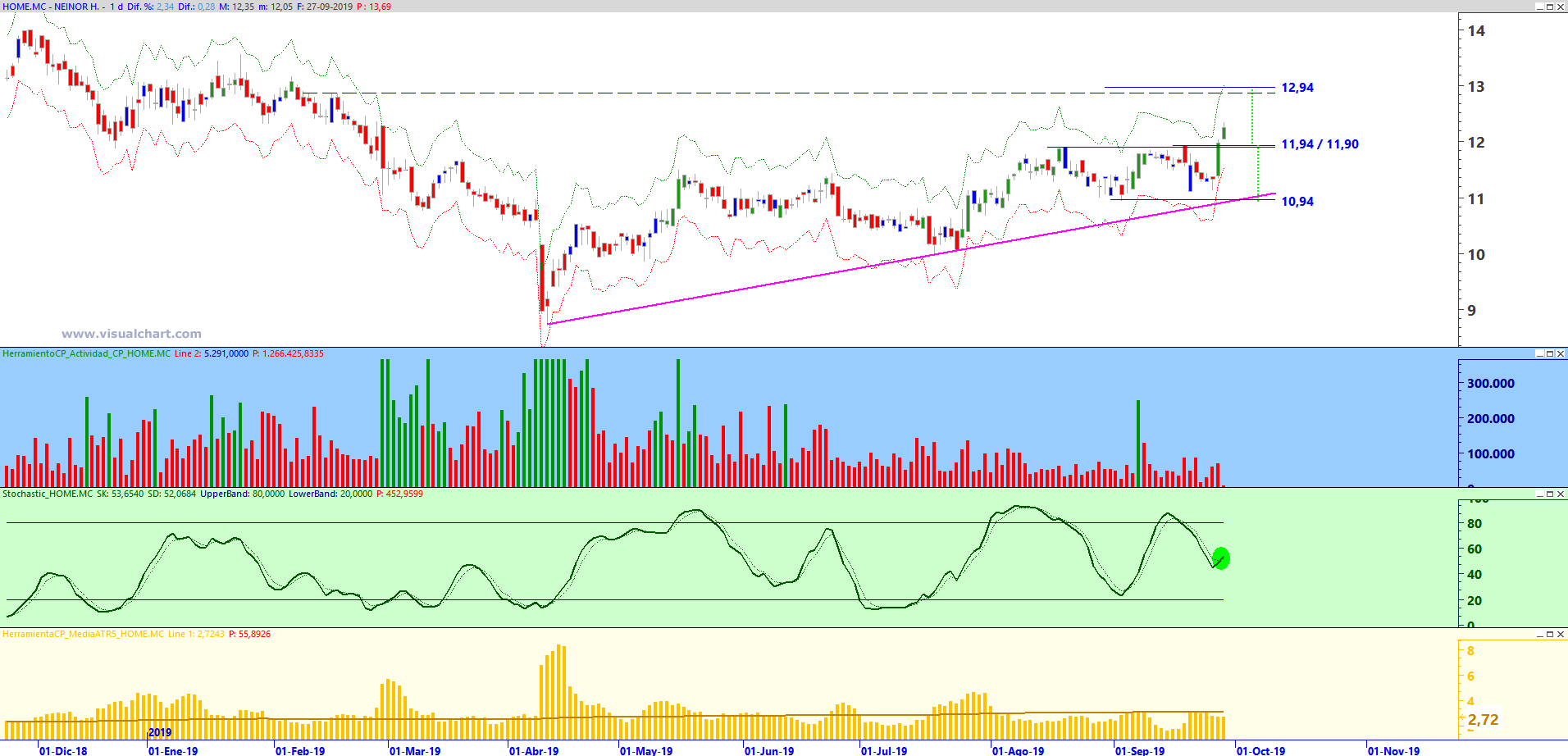The width and height of the screenshot is (1568, 756).
Task: Maximize the Stochastic indicator pane
Action: 1550,494
